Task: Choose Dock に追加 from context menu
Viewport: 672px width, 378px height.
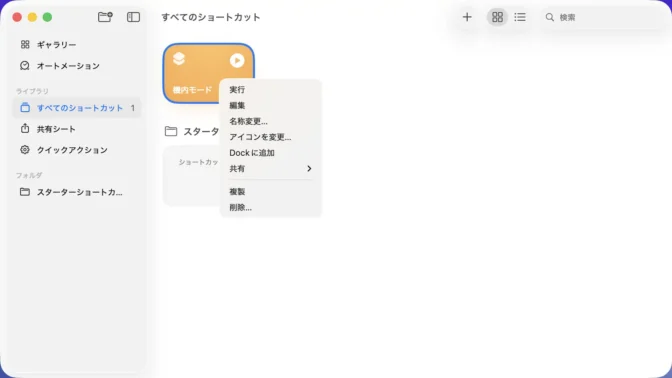Action: [270, 153]
